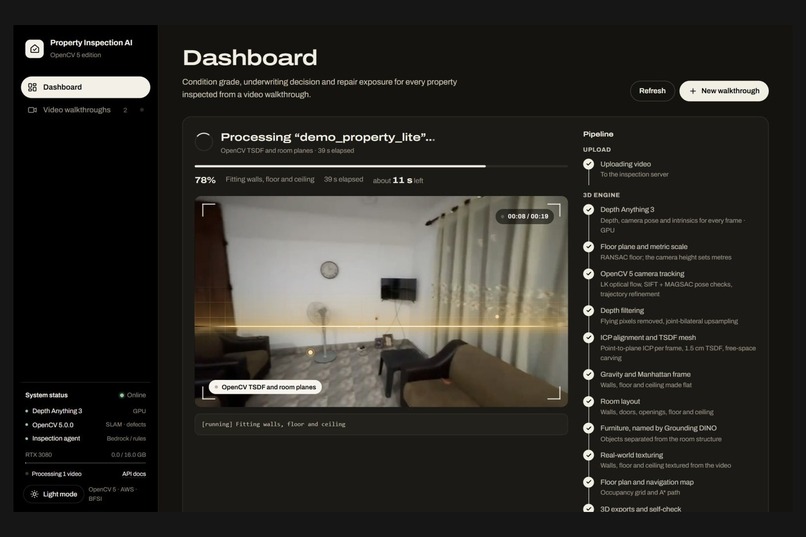Click the 'Depth filtering' step text

tap(622, 311)
